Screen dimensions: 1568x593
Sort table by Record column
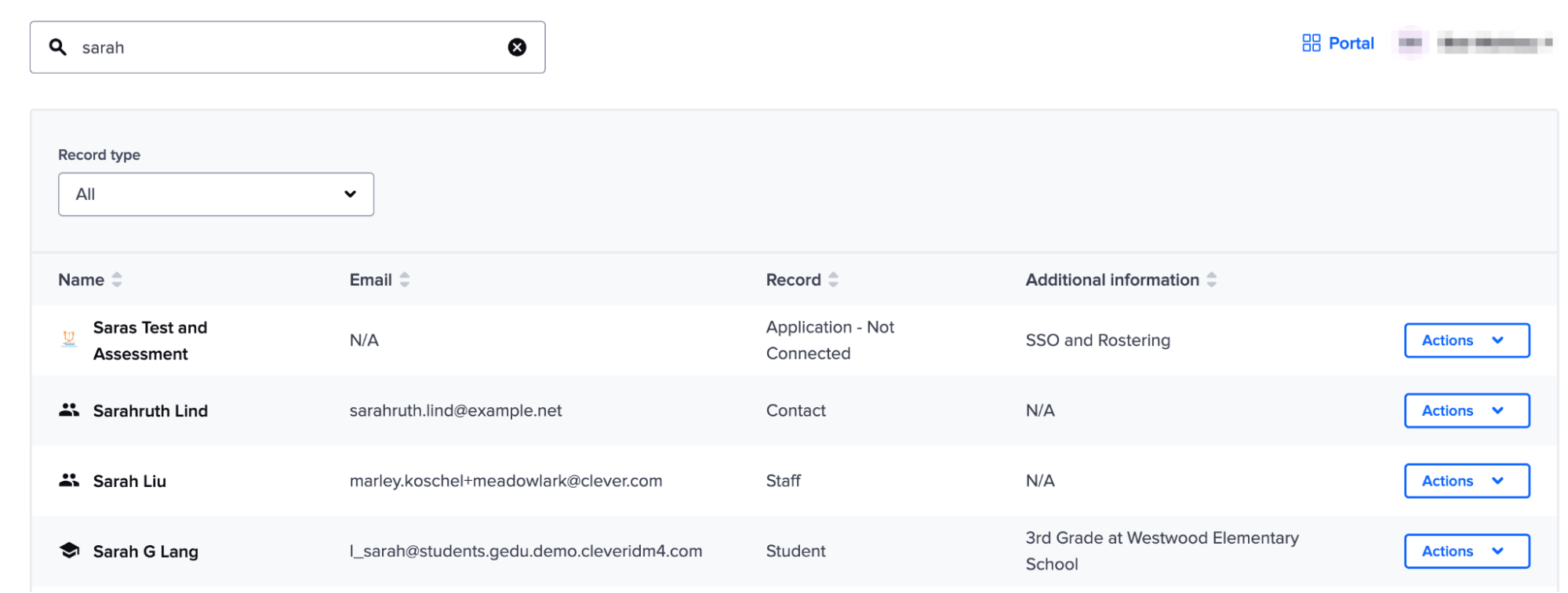(x=802, y=279)
